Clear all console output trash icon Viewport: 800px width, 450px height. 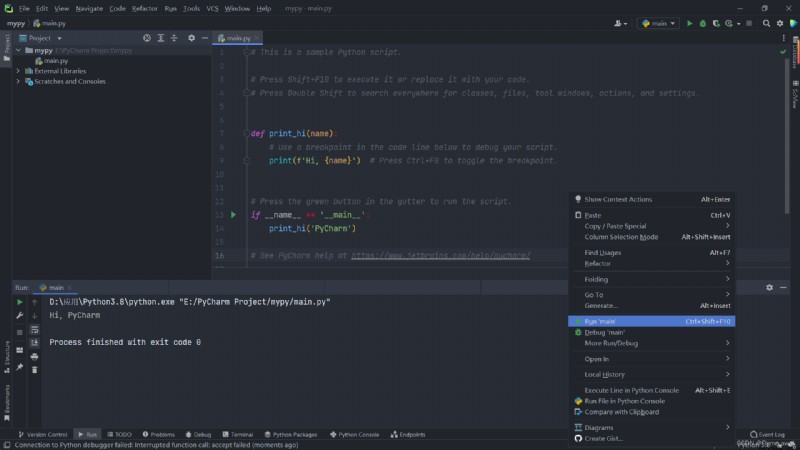(34, 369)
